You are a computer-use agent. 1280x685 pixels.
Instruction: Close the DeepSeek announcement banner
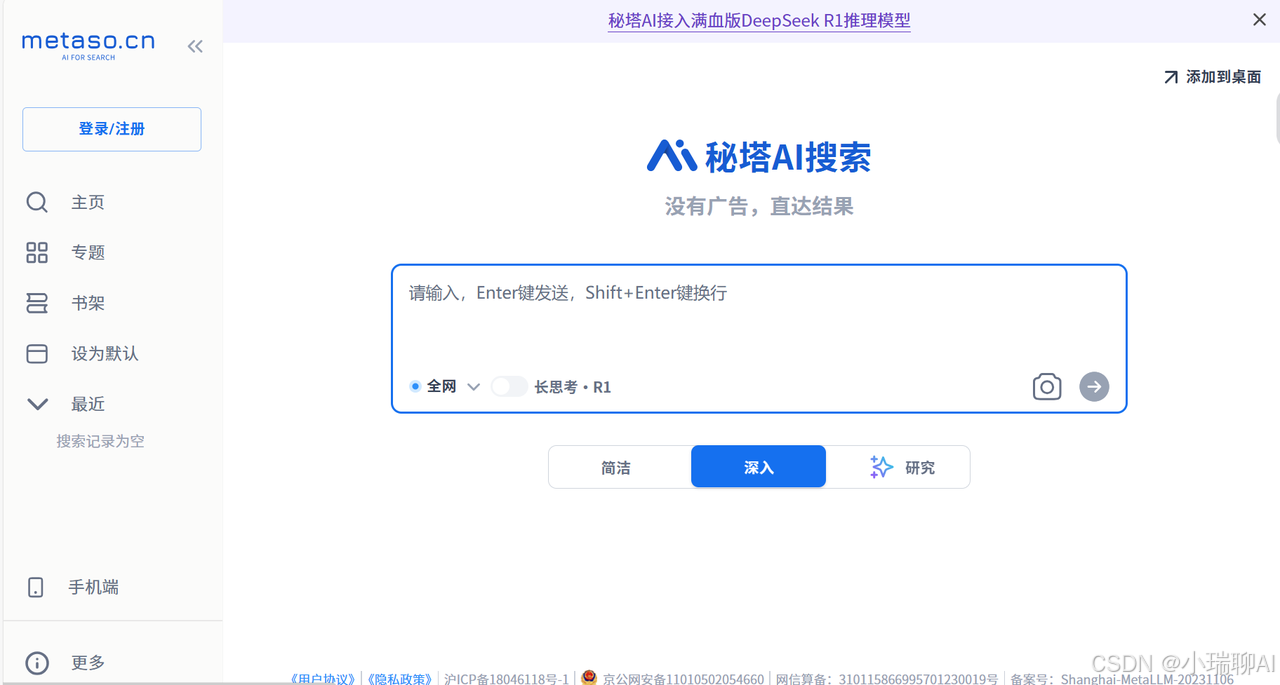1259,20
